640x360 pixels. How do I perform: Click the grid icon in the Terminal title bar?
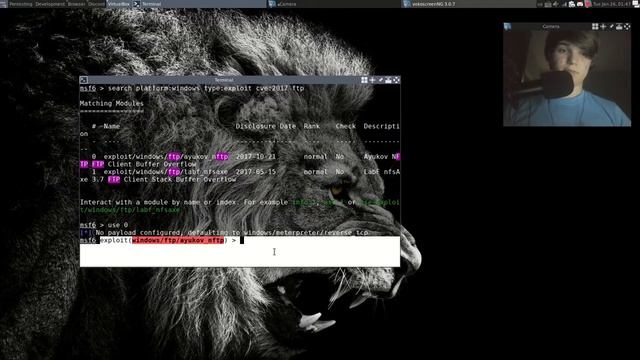[364, 80]
